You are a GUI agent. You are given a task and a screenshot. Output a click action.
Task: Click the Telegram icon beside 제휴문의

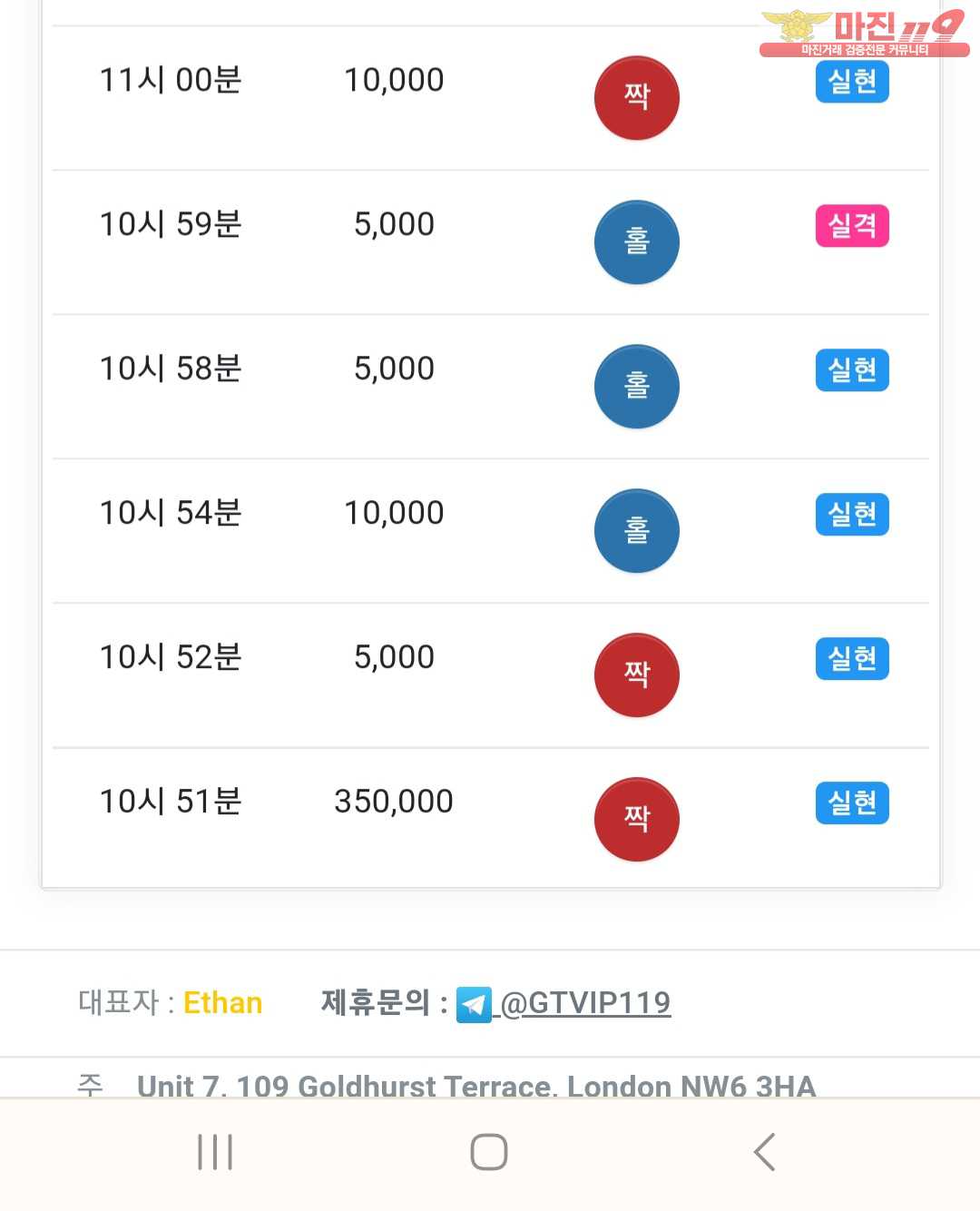[x=474, y=1004]
